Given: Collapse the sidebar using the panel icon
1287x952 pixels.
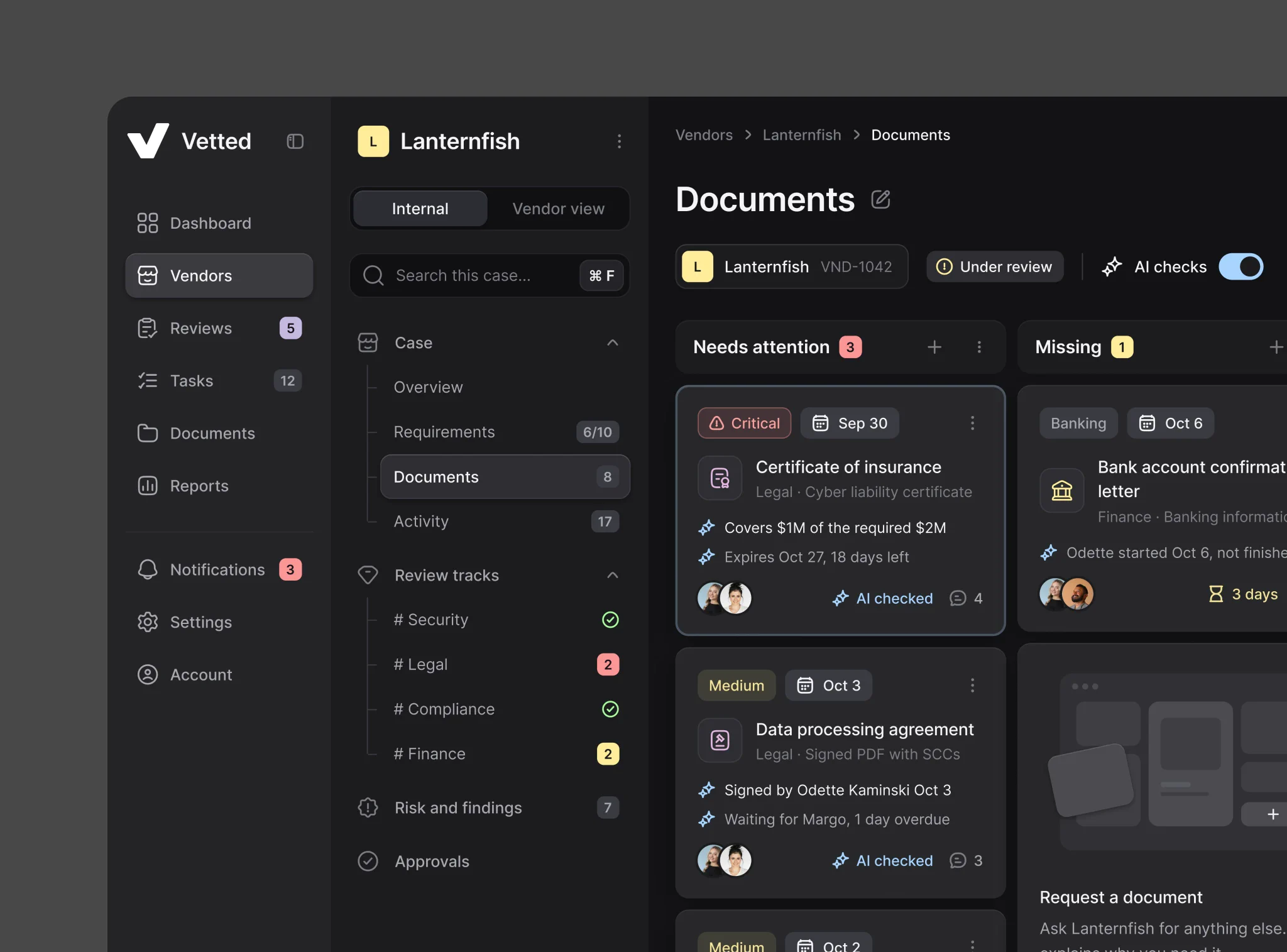Looking at the screenshot, I should click(295, 141).
